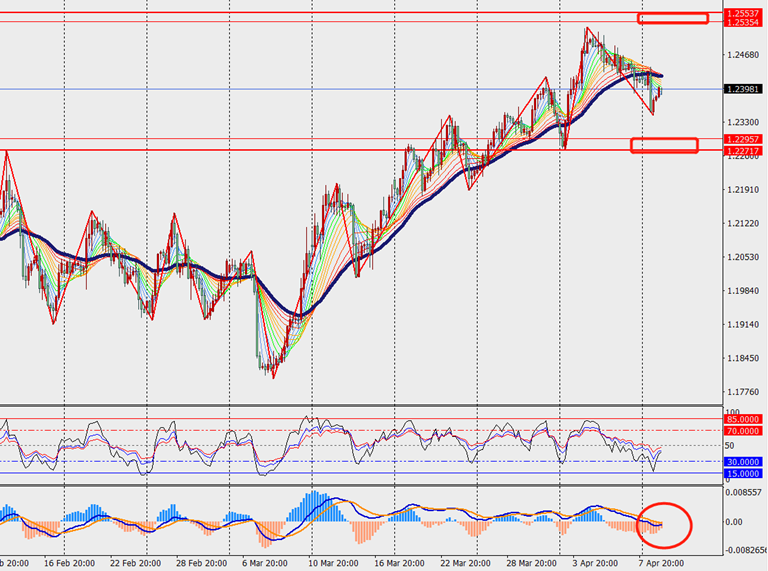Click the 30.0000 blue level label
This screenshot has width=768, height=571.
point(743,462)
